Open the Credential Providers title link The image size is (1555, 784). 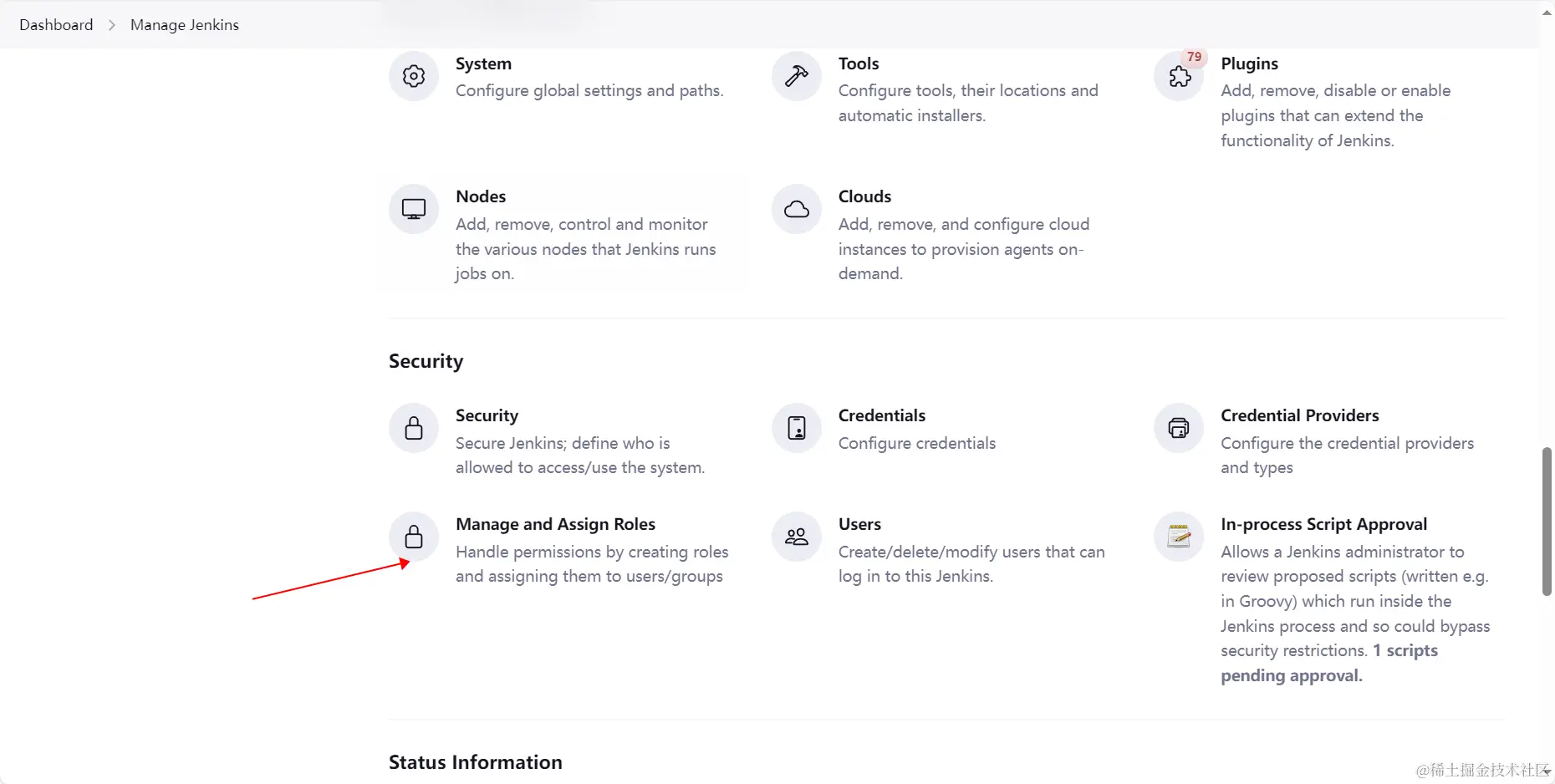pyautogui.click(x=1299, y=415)
